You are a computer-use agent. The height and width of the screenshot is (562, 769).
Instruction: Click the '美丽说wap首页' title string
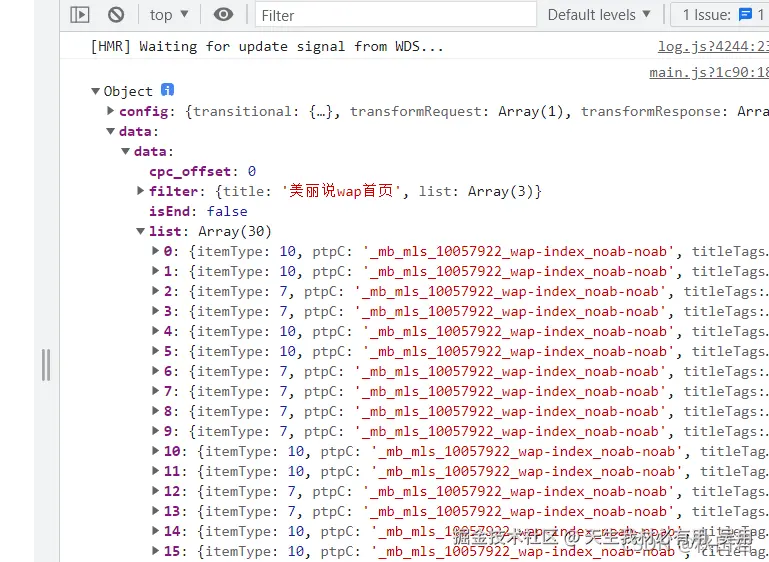[342, 191]
